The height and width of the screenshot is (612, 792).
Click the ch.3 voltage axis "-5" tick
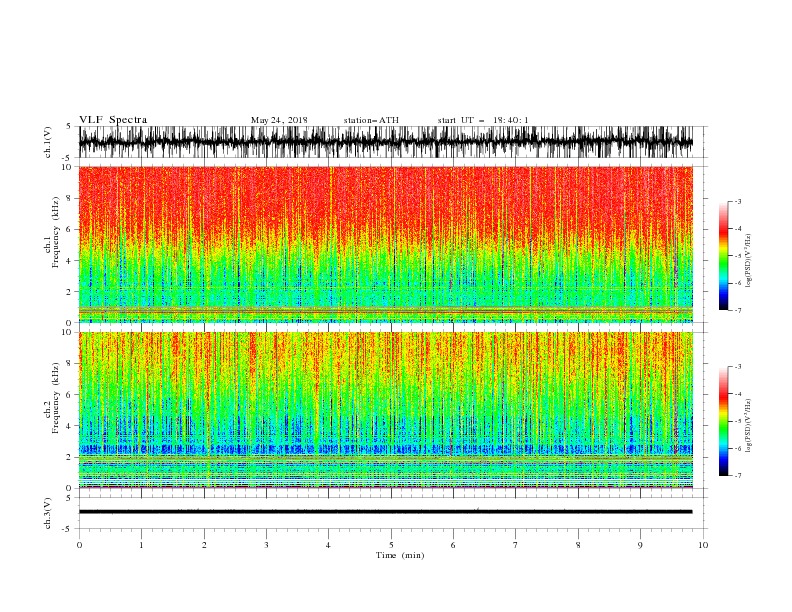click(68, 529)
